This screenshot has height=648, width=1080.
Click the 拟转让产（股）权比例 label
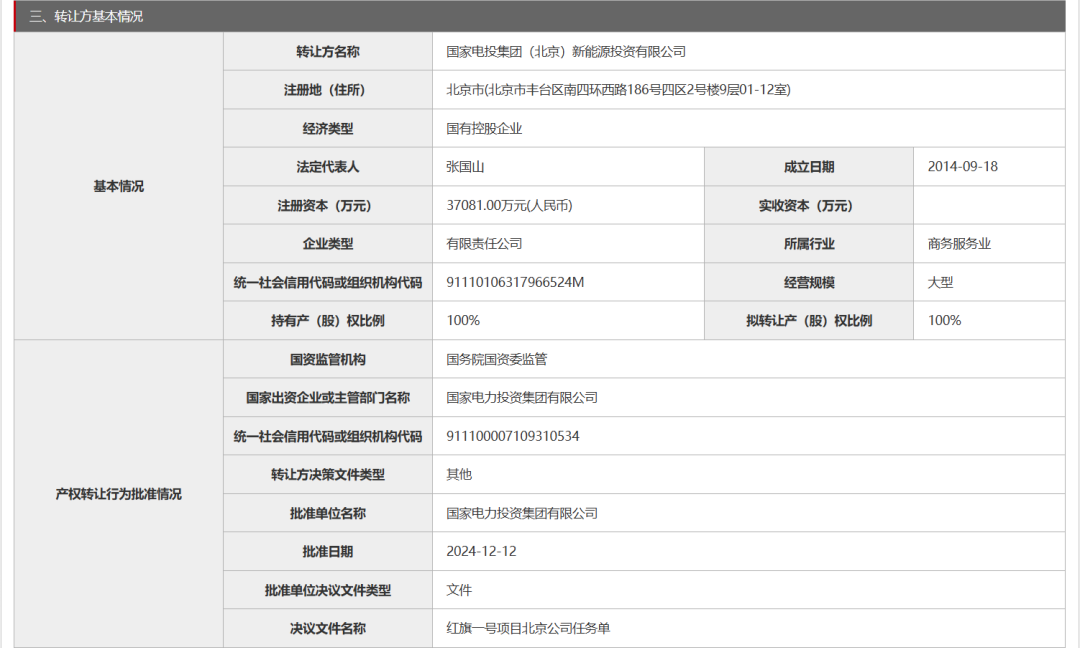pos(809,321)
